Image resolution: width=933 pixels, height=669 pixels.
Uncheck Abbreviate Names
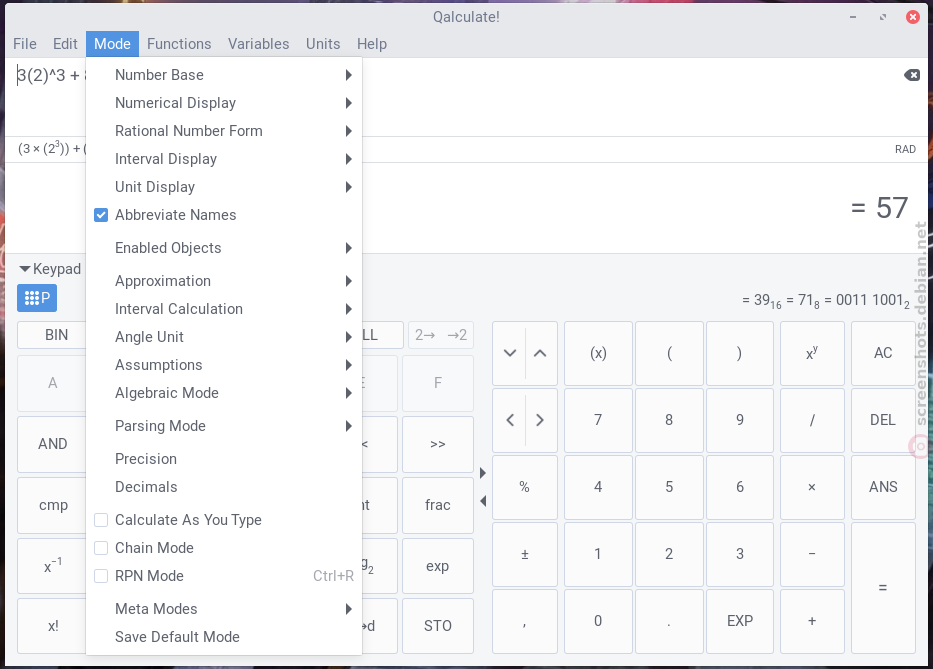(224, 215)
